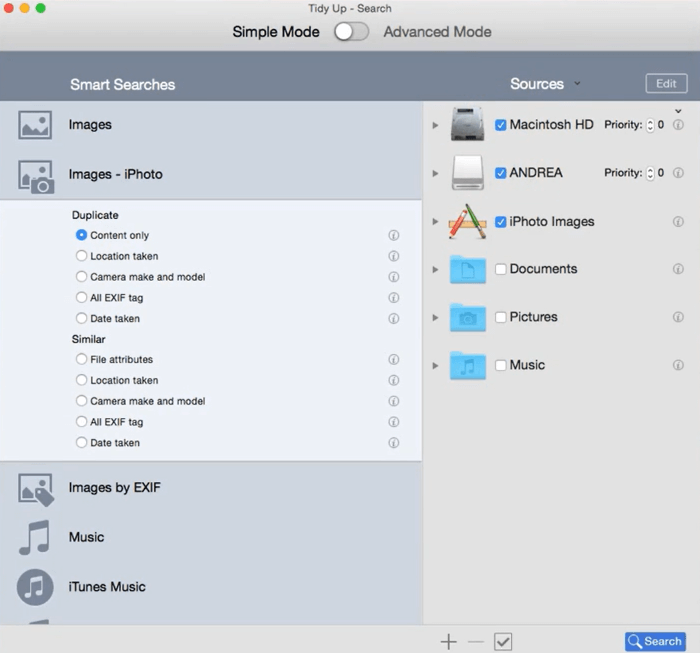Show info for Similar Camera make and model

[x=393, y=401]
